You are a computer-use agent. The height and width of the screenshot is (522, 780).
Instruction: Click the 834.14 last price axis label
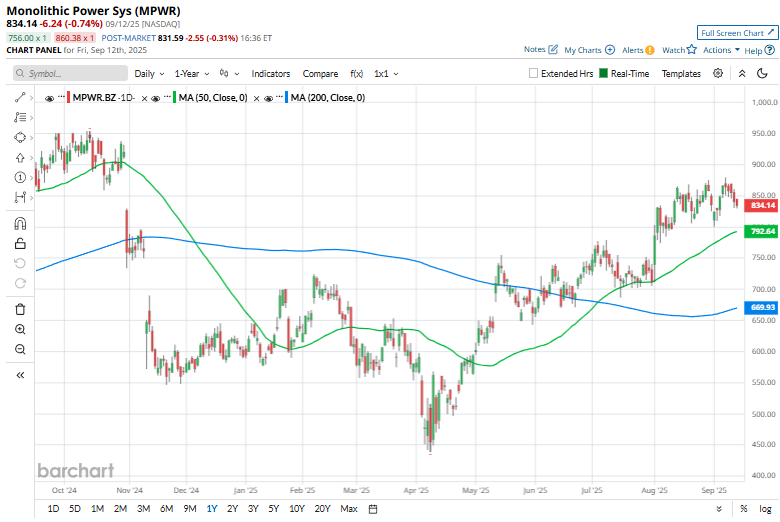pos(761,206)
